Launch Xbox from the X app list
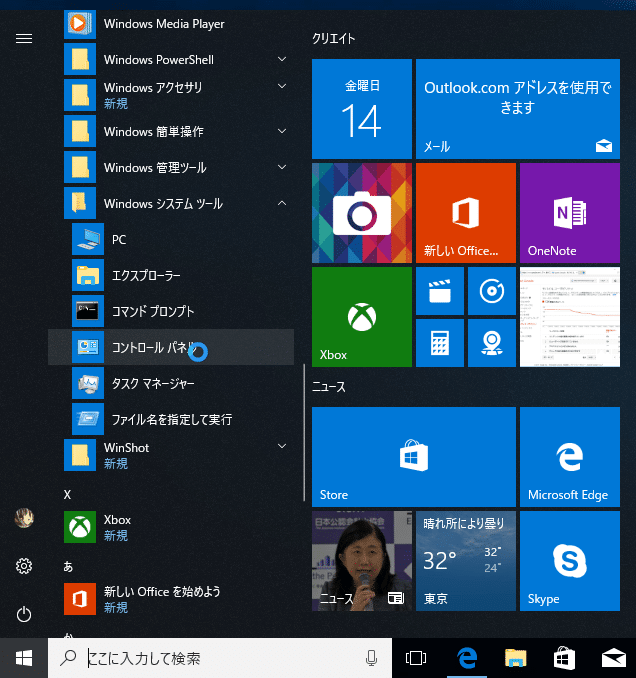 [171, 527]
